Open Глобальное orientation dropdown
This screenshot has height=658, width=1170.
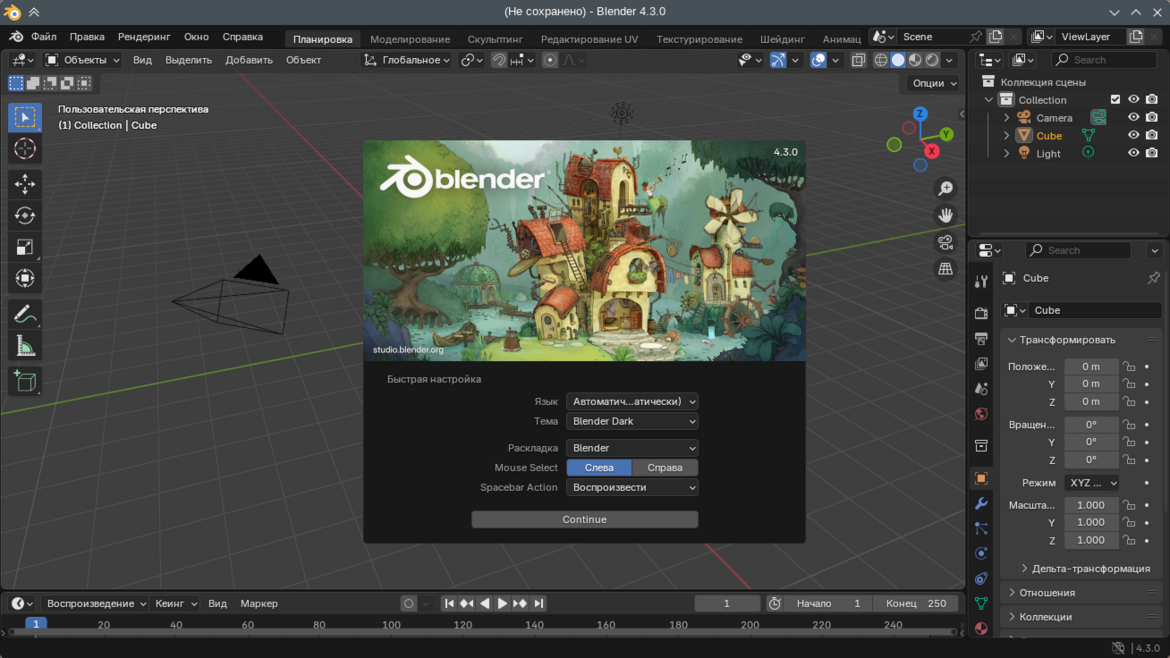[x=407, y=60]
